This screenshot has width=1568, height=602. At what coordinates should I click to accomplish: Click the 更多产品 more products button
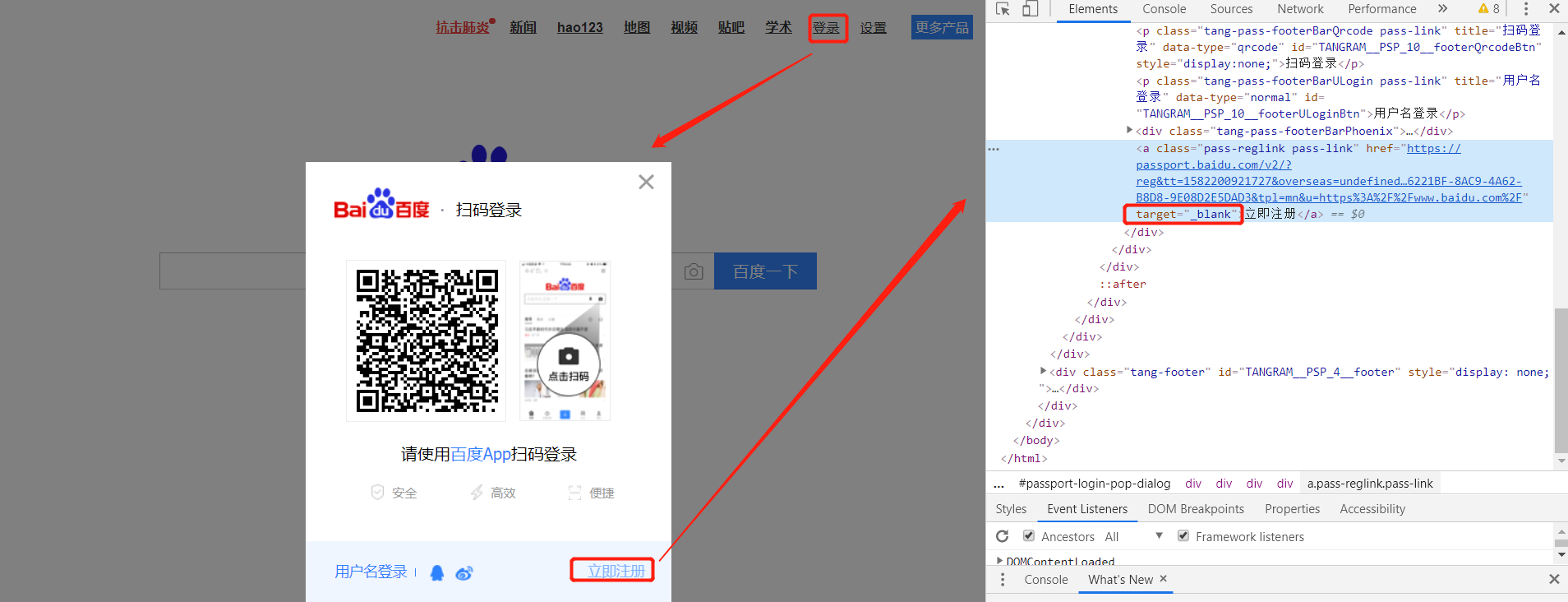click(x=942, y=27)
